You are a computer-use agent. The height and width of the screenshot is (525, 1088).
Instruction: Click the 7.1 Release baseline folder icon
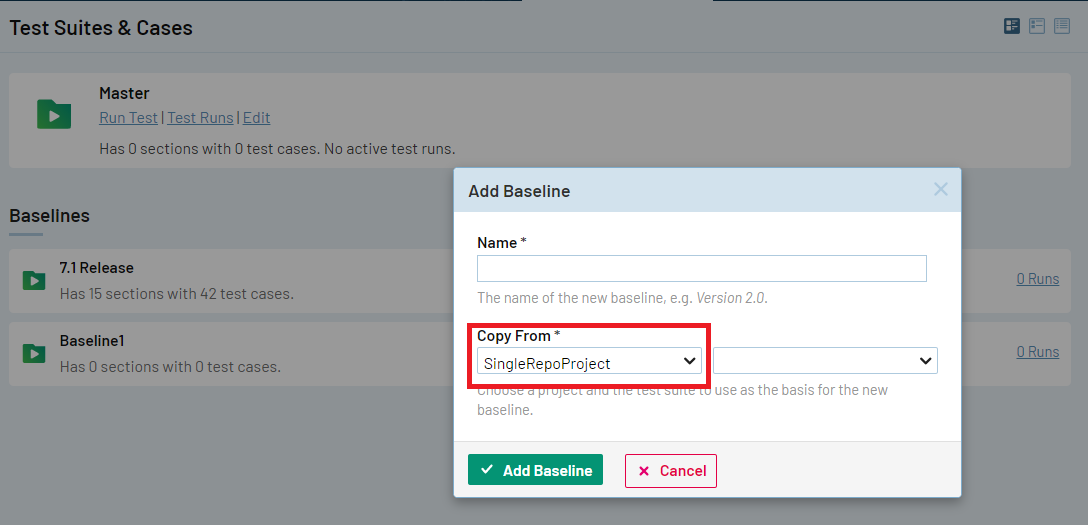point(34,281)
